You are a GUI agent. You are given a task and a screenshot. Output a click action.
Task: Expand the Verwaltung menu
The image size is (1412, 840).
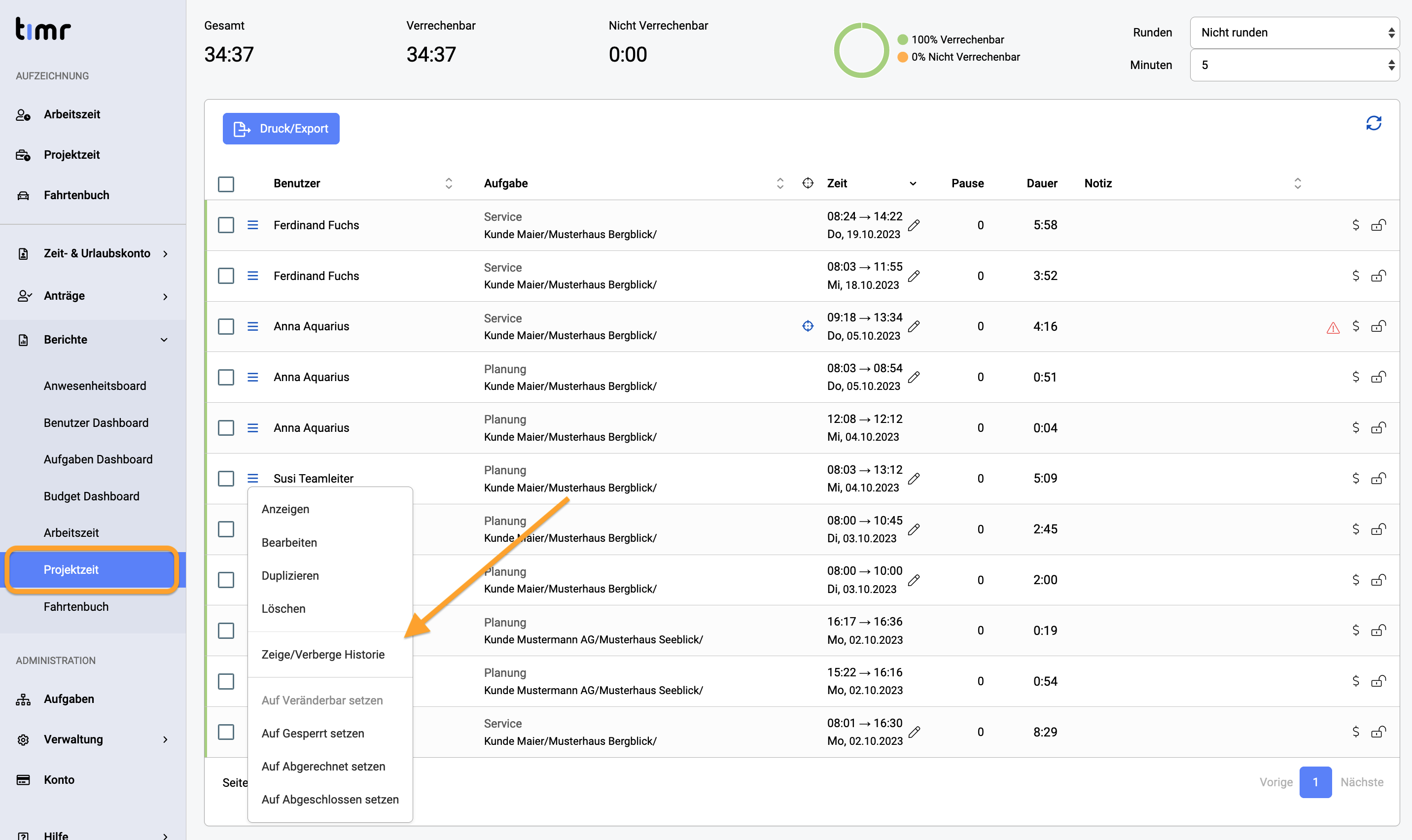(93, 739)
